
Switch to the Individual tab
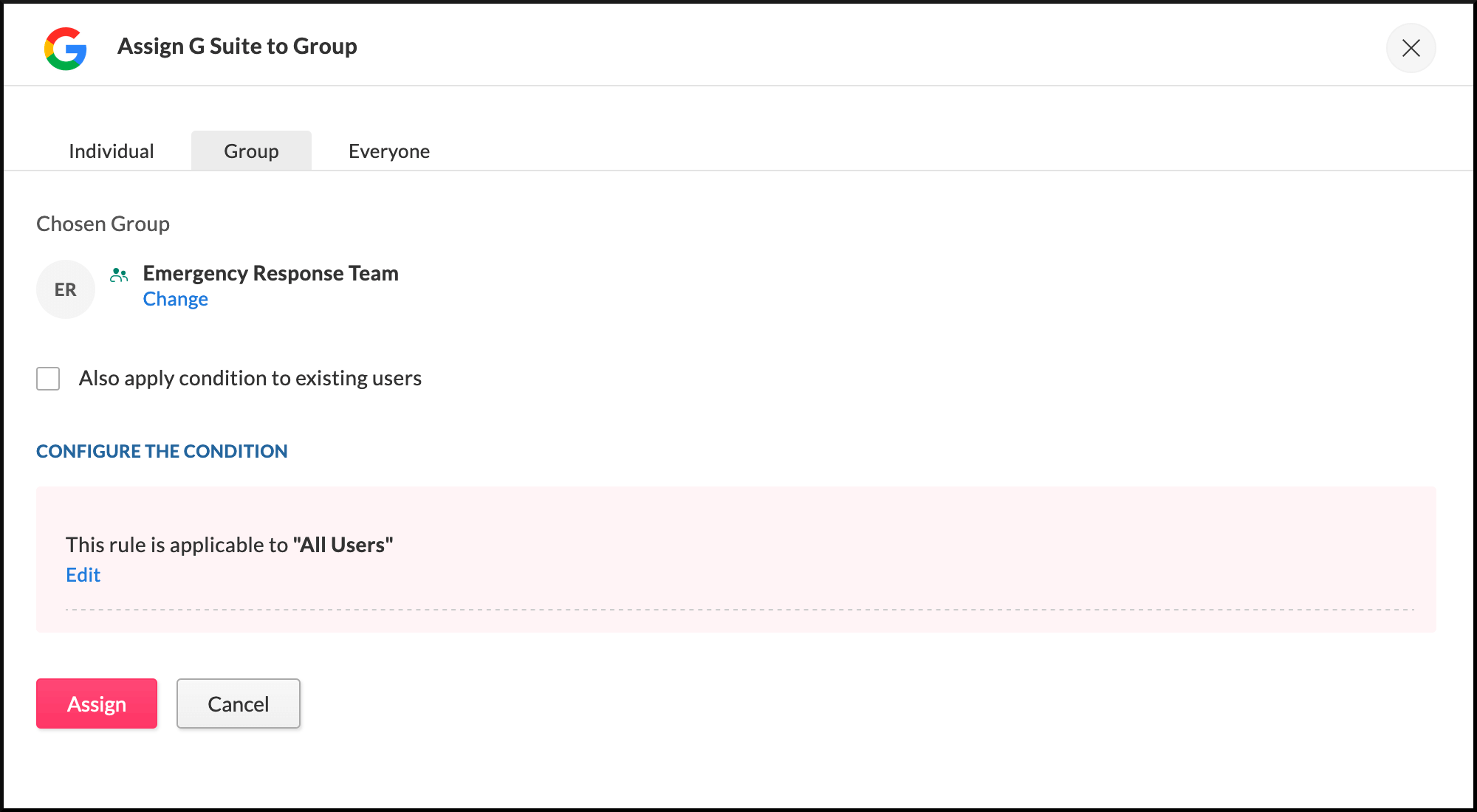pyautogui.click(x=112, y=151)
